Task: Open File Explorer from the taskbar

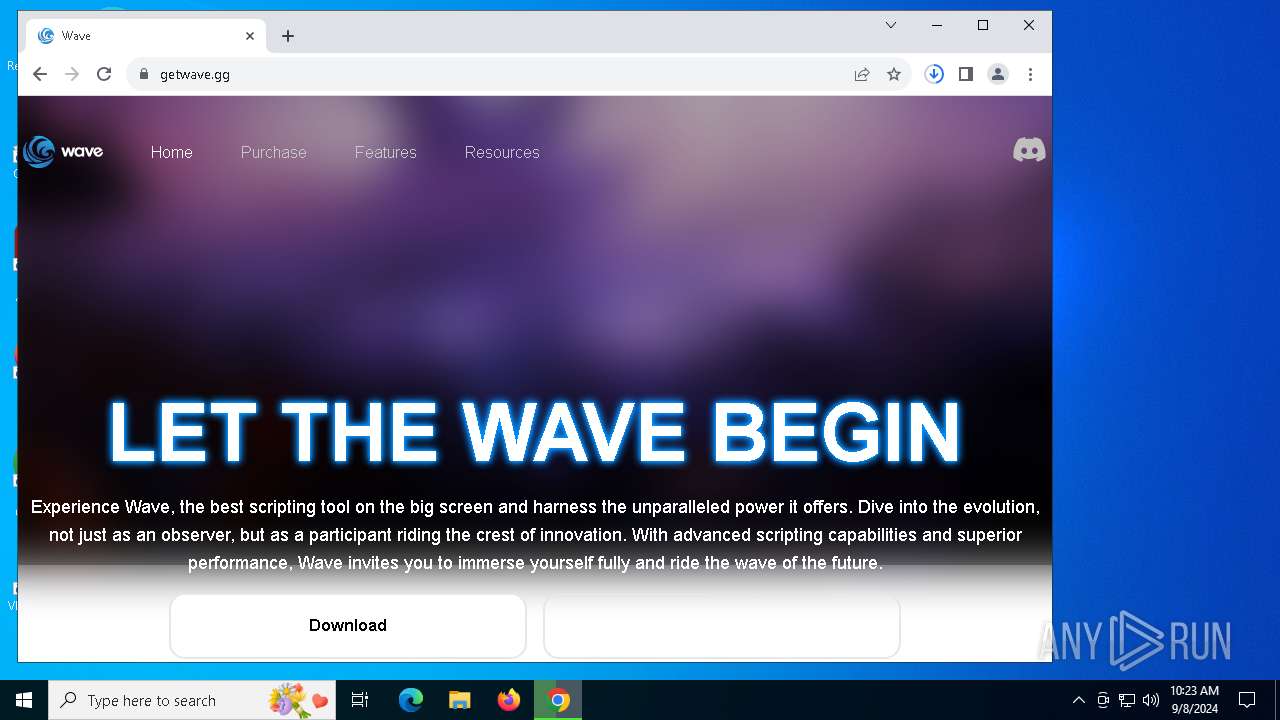Action: [x=460, y=700]
